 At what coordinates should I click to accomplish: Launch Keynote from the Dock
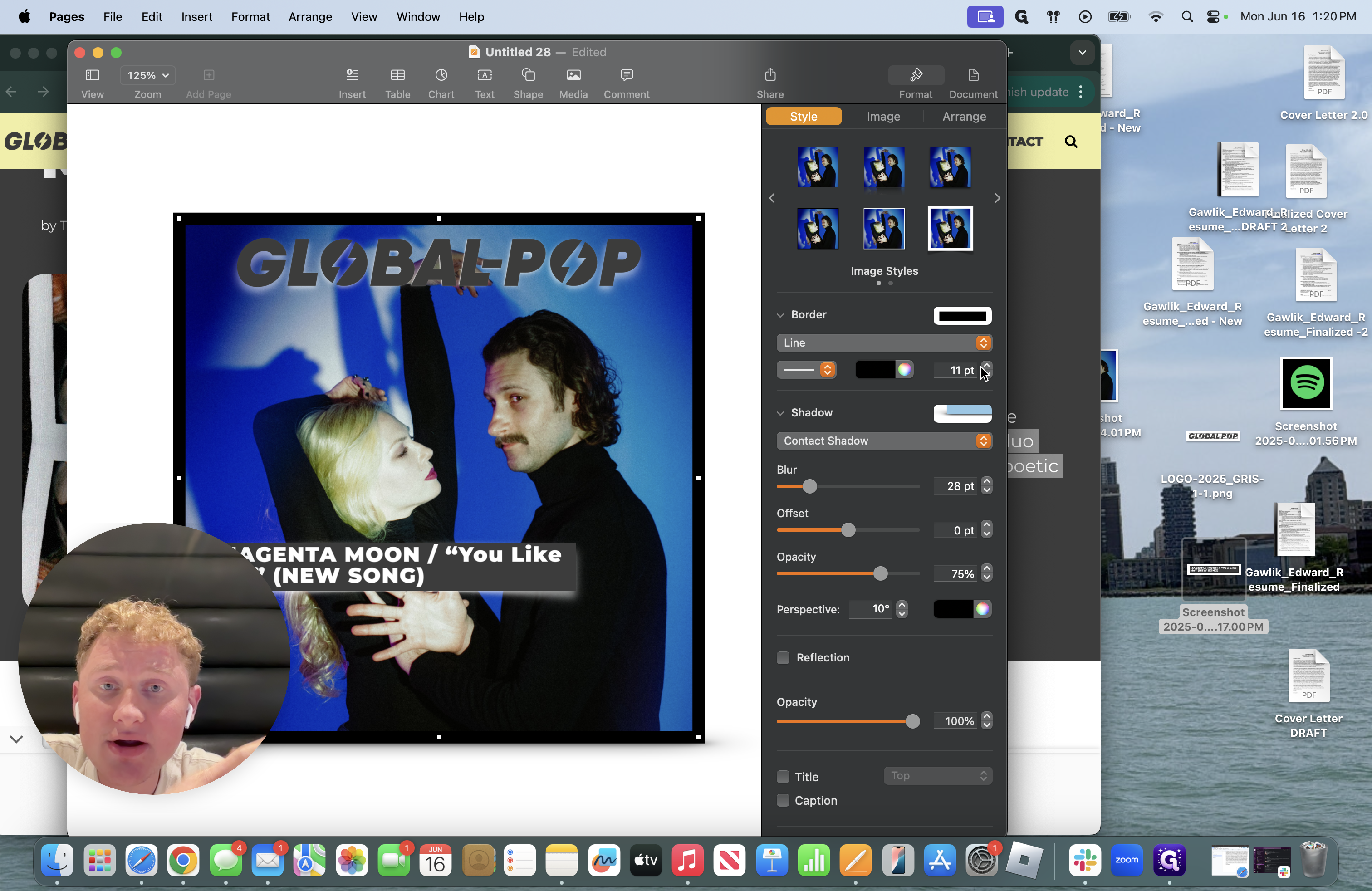(x=772, y=861)
